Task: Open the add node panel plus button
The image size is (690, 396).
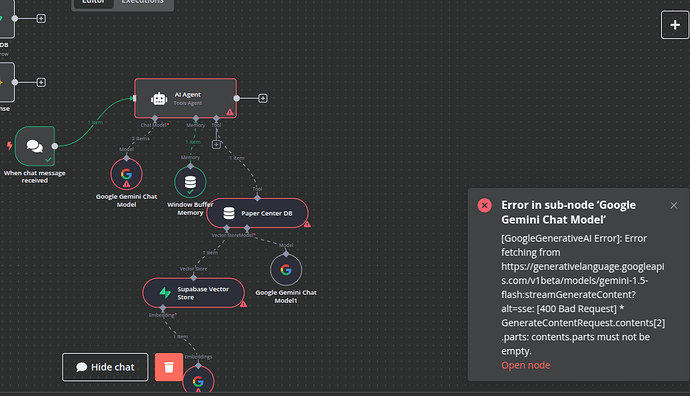Action: click(675, 25)
